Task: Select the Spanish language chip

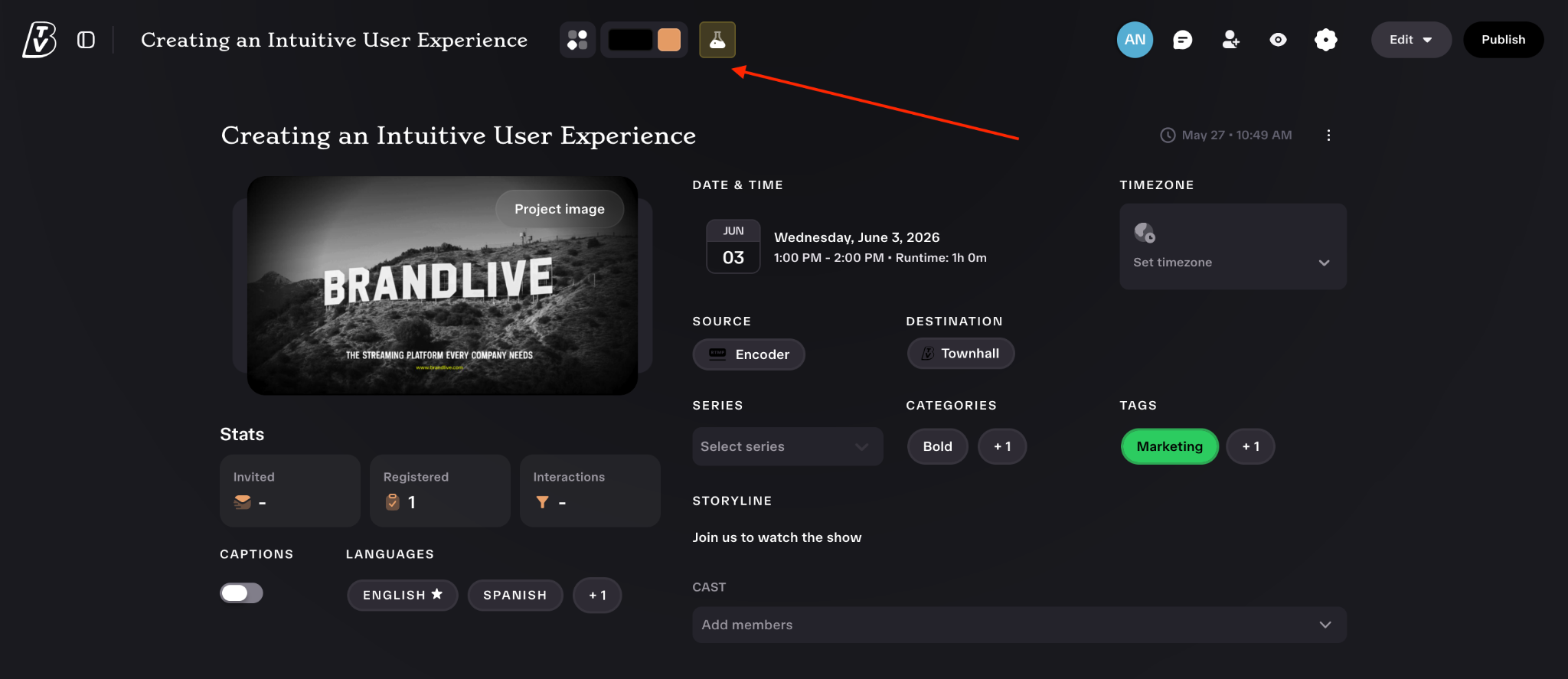Action: [515, 595]
